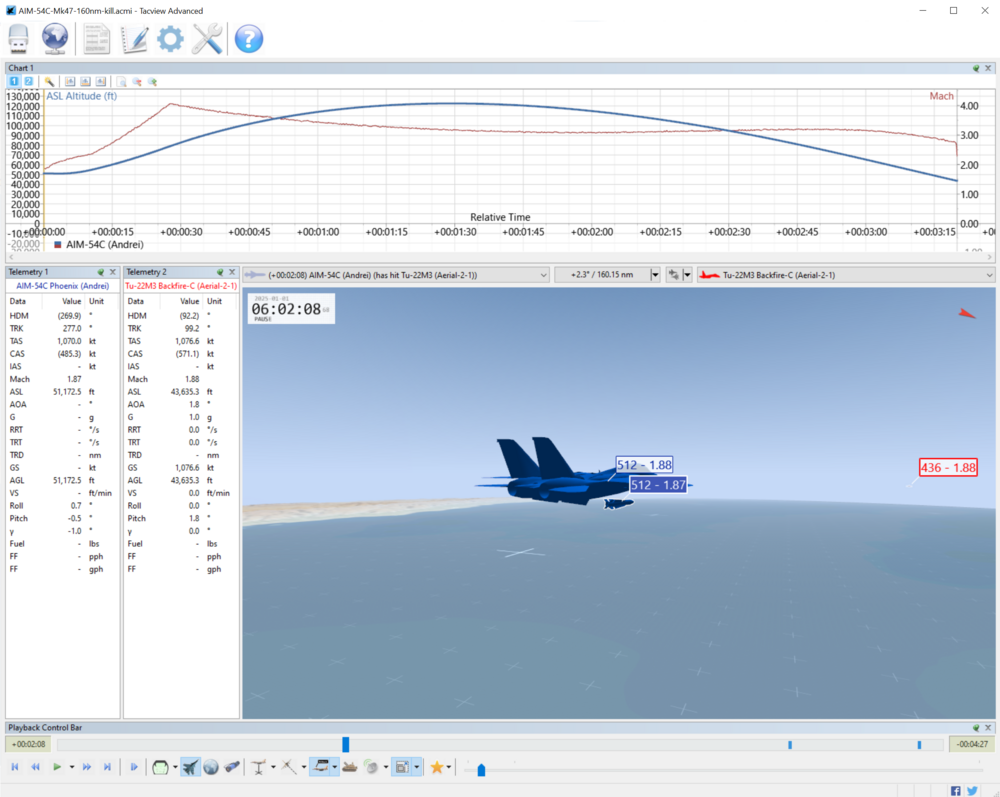Click middle chart layout icon
The image size is (1000, 797).
click(85, 82)
